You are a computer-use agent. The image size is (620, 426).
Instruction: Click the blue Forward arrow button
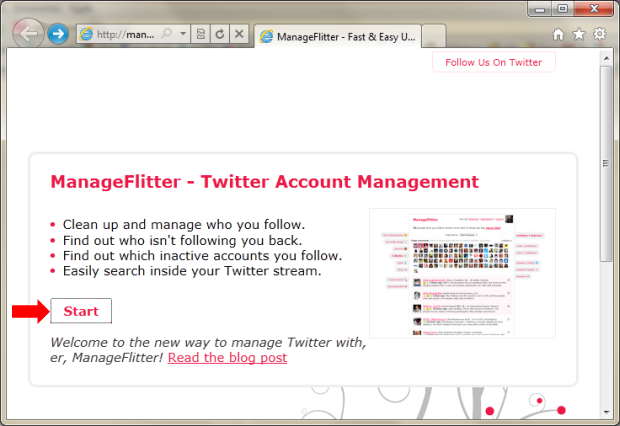click(58, 34)
